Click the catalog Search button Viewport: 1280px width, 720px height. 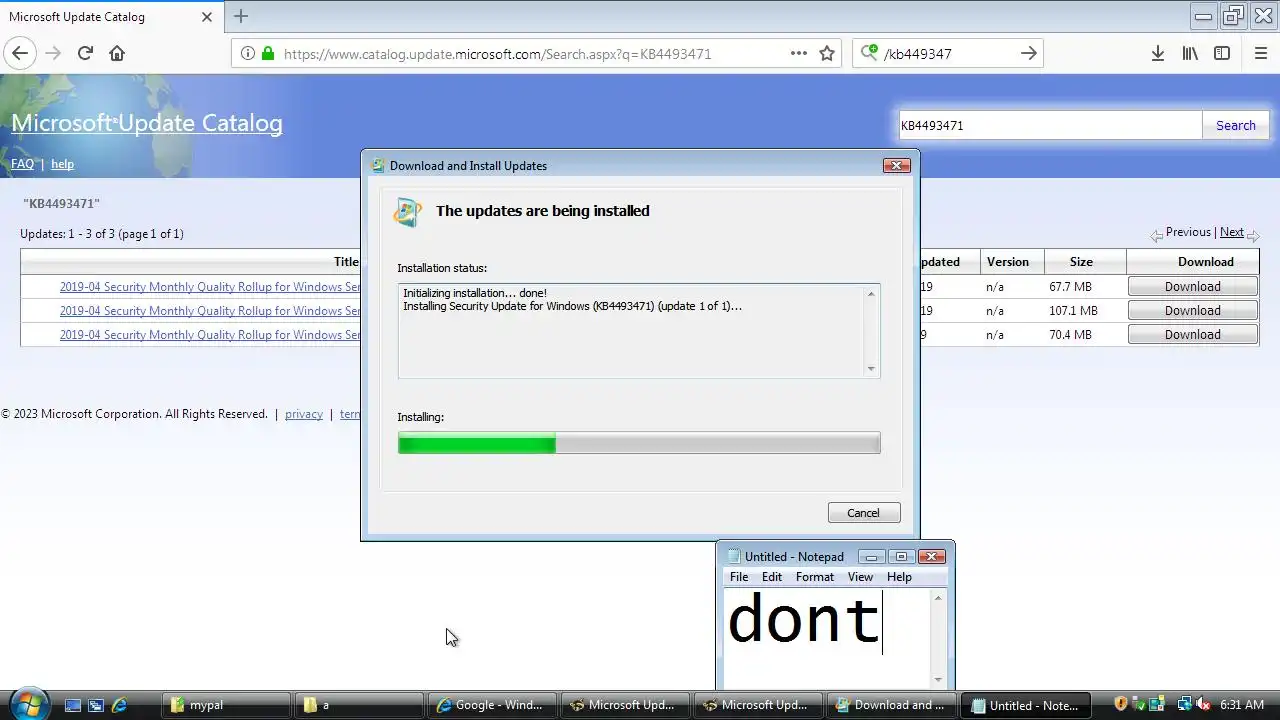coord(1236,125)
